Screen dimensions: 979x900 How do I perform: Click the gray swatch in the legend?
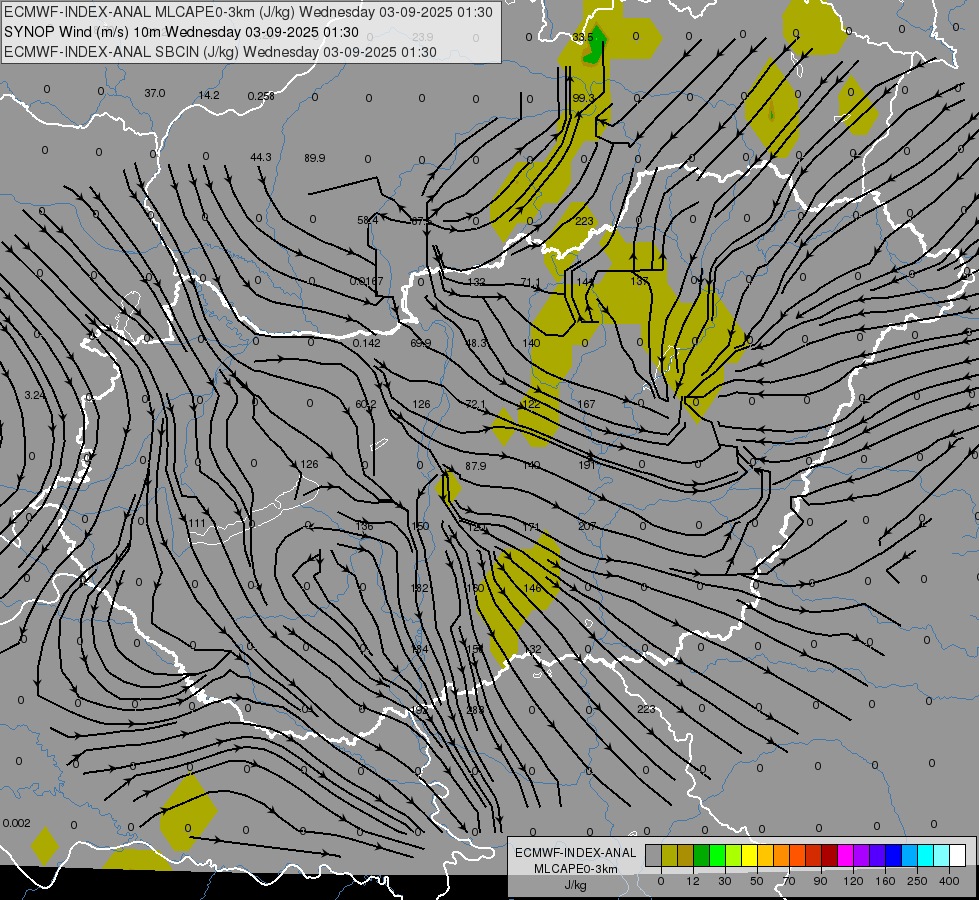tap(654, 855)
